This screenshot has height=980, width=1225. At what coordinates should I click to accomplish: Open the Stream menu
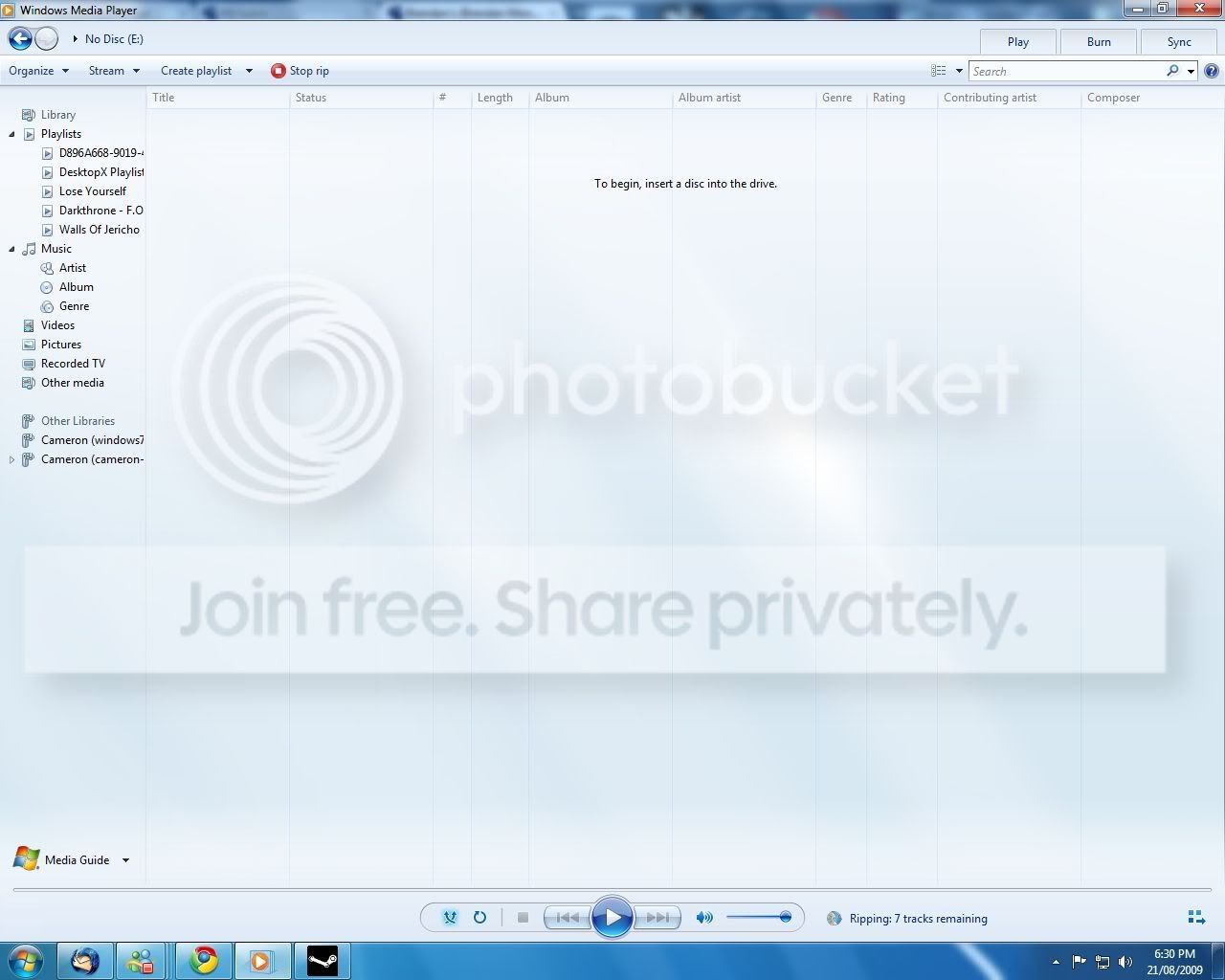click(114, 71)
